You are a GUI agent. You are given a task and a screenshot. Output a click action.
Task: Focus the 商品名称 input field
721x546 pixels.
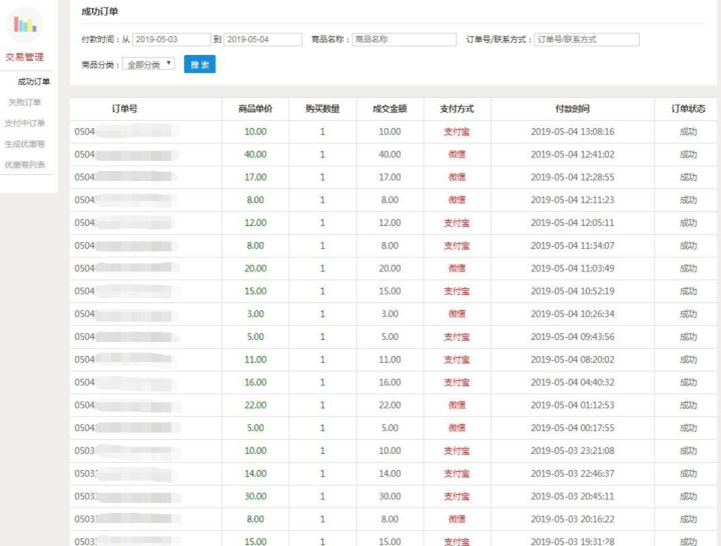point(404,40)
